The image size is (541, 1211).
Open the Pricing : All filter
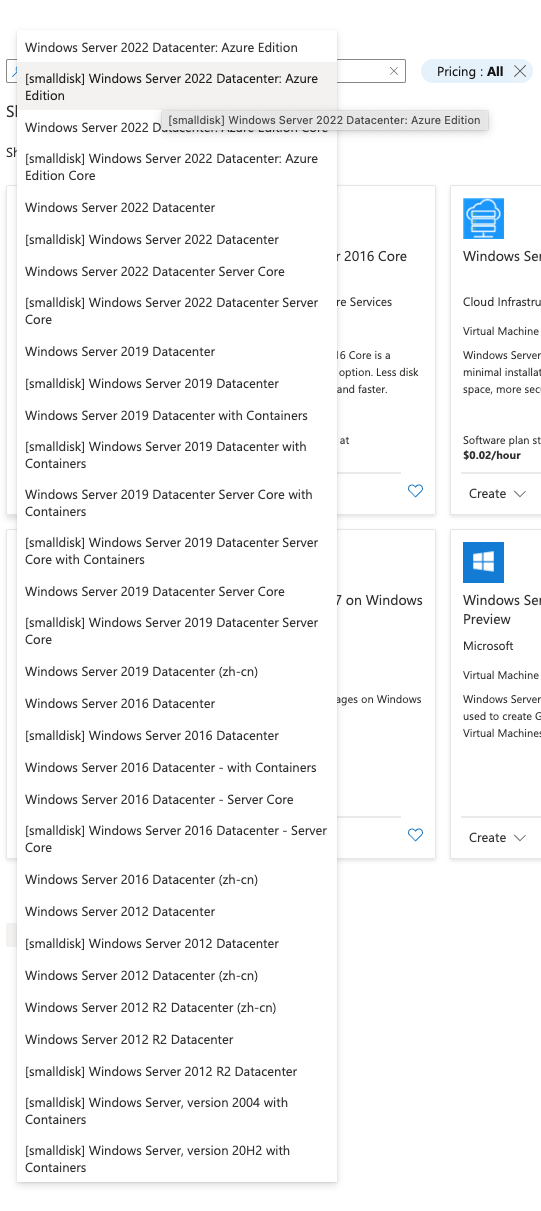tap(470, 71)
